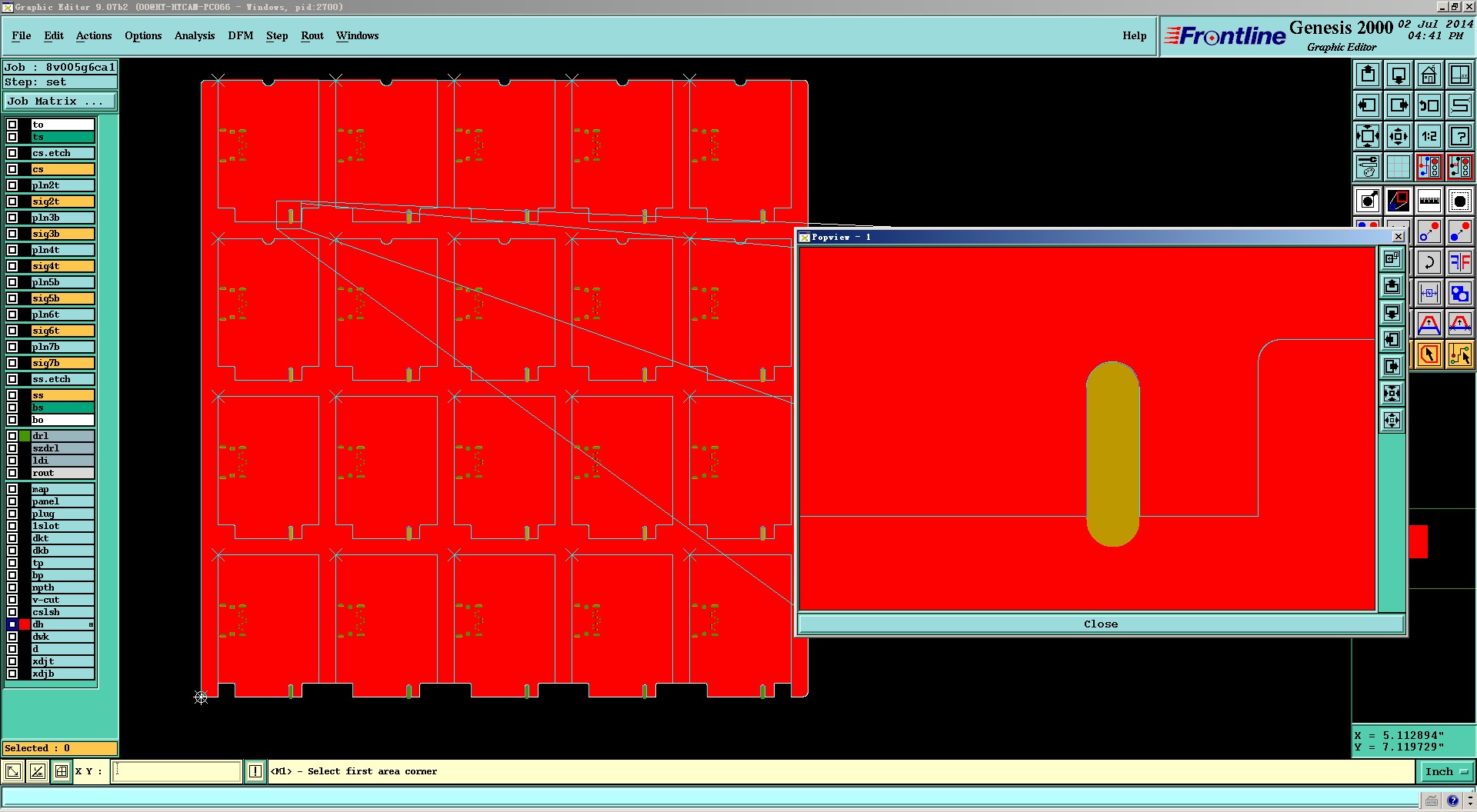Open the Options menu
1477x812 pixels.
pos(143,35)
